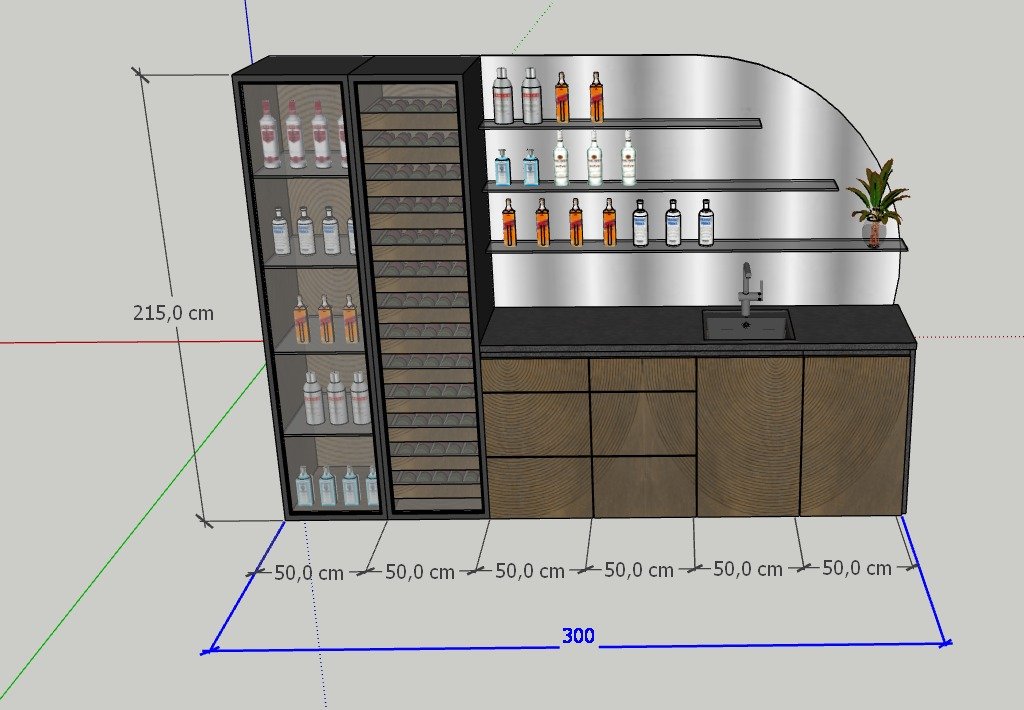Select the bottom drawer of the second base cabinet
The height and width of the screenshot is (710, 1024).
[643, 486]
